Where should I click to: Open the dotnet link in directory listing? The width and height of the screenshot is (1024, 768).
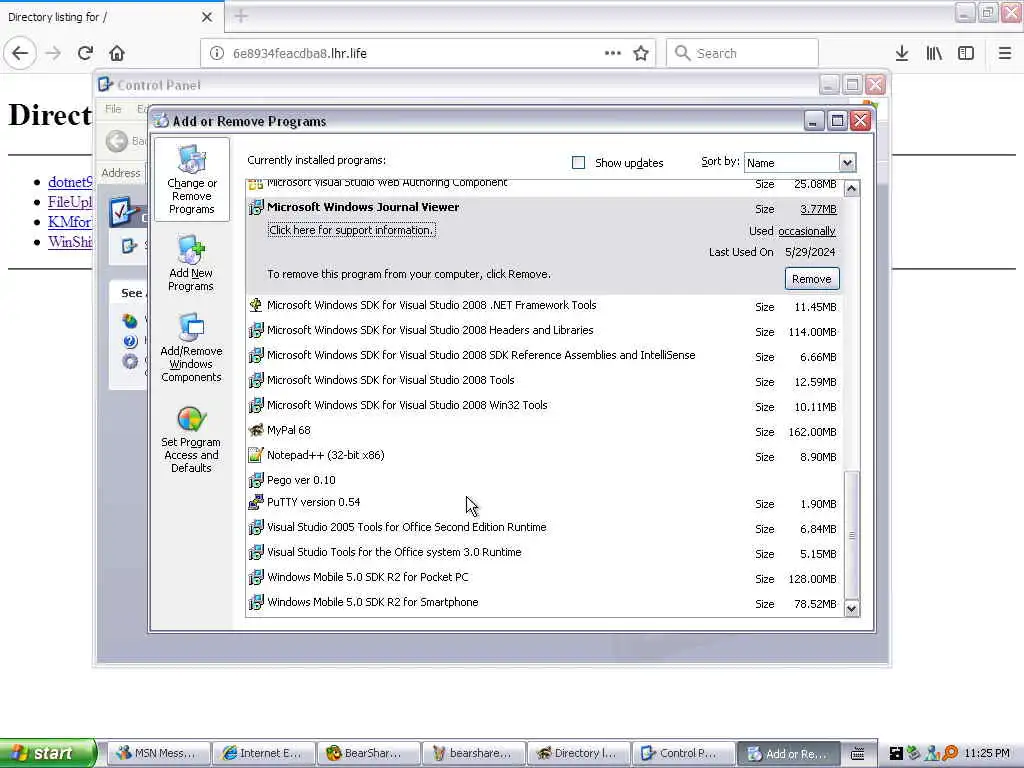coord(70,182)
